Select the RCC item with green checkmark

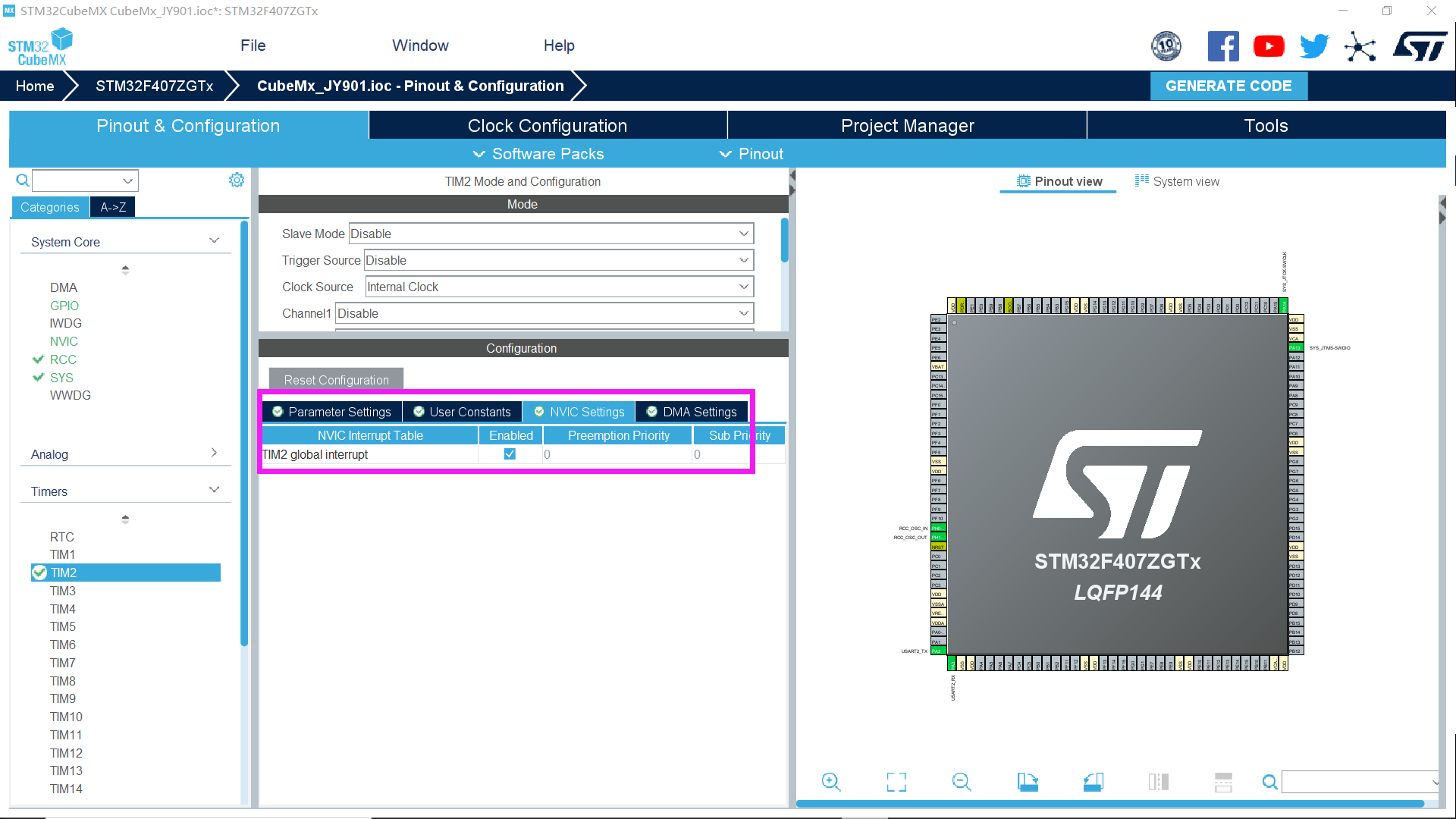click(x=64, y=359)
